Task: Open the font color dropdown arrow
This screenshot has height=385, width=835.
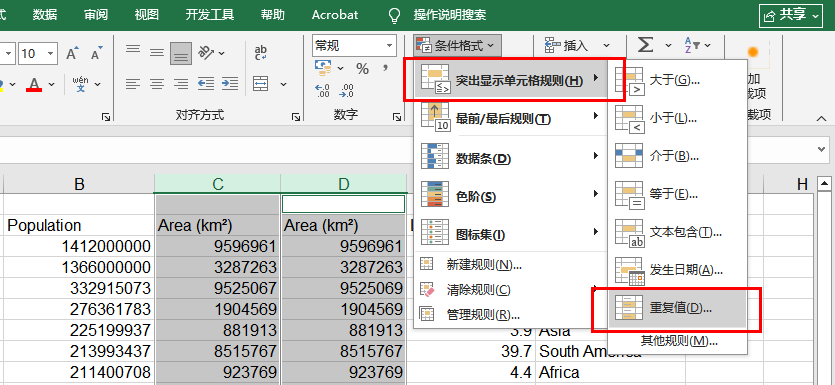Action: (x=52, y=84)
